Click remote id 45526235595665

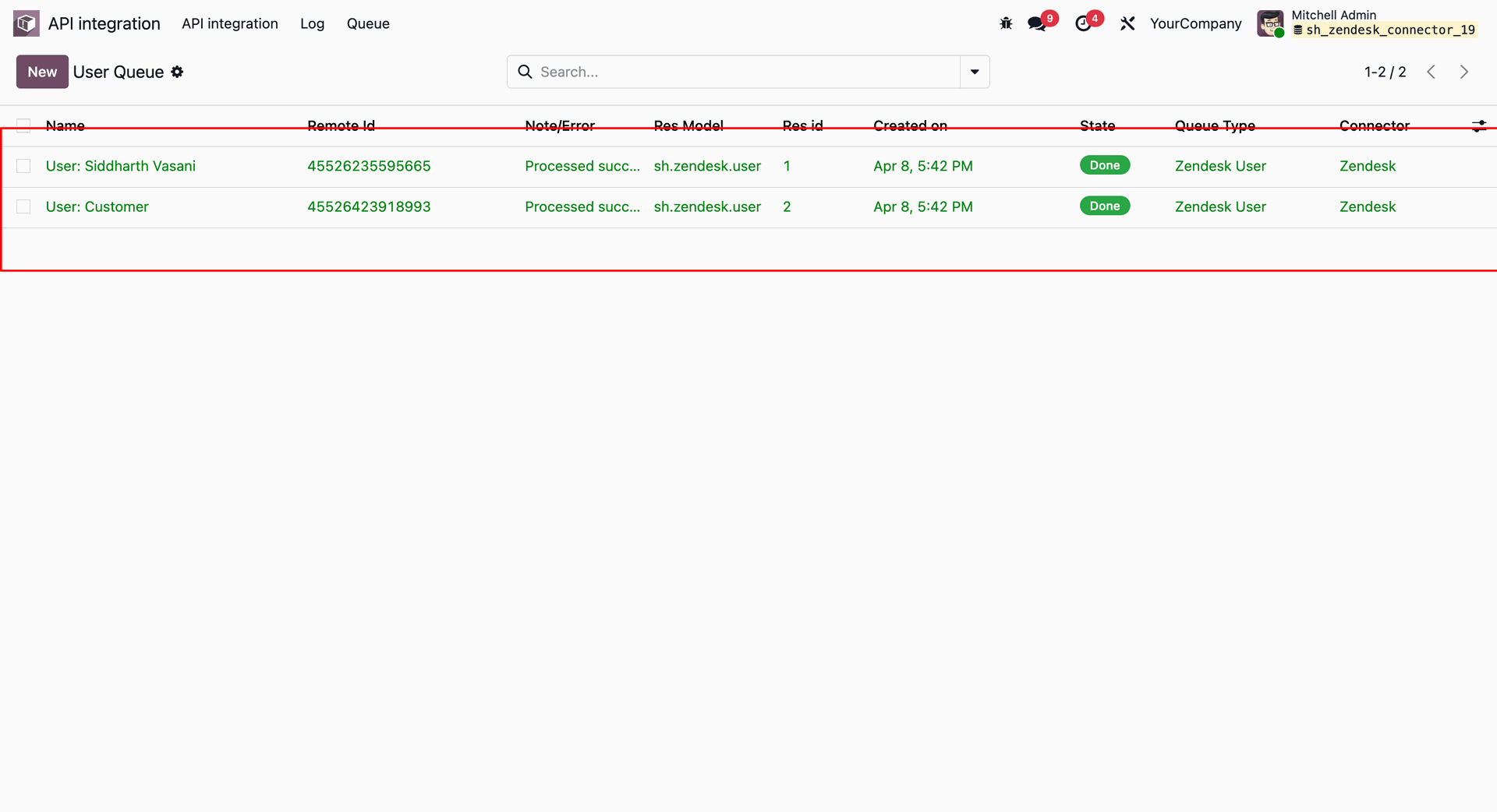[x=369, y=166]
